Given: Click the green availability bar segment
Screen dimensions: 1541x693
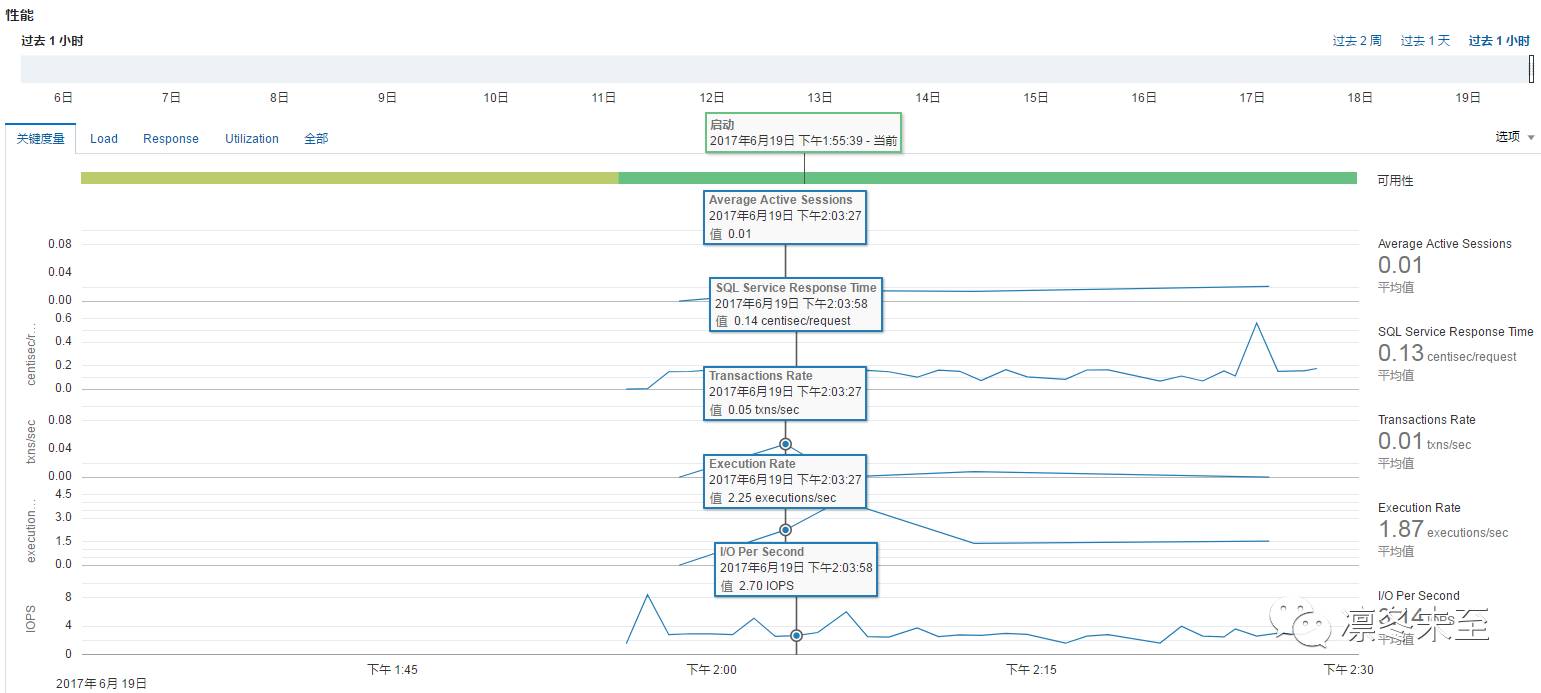Looking at the screenshot, I should click(988, 178).
